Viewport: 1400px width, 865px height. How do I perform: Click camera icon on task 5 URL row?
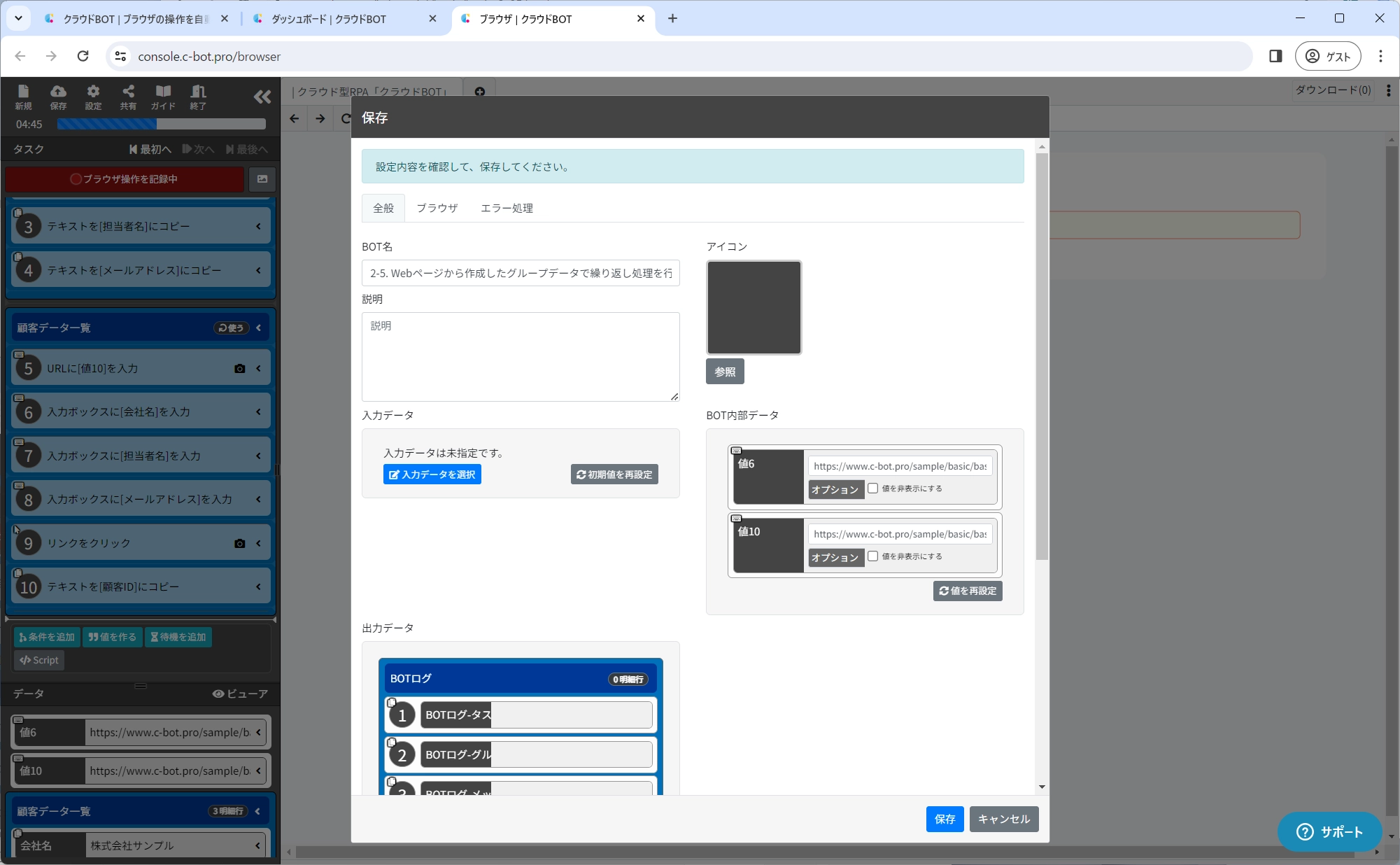click(x=239, y=368)
